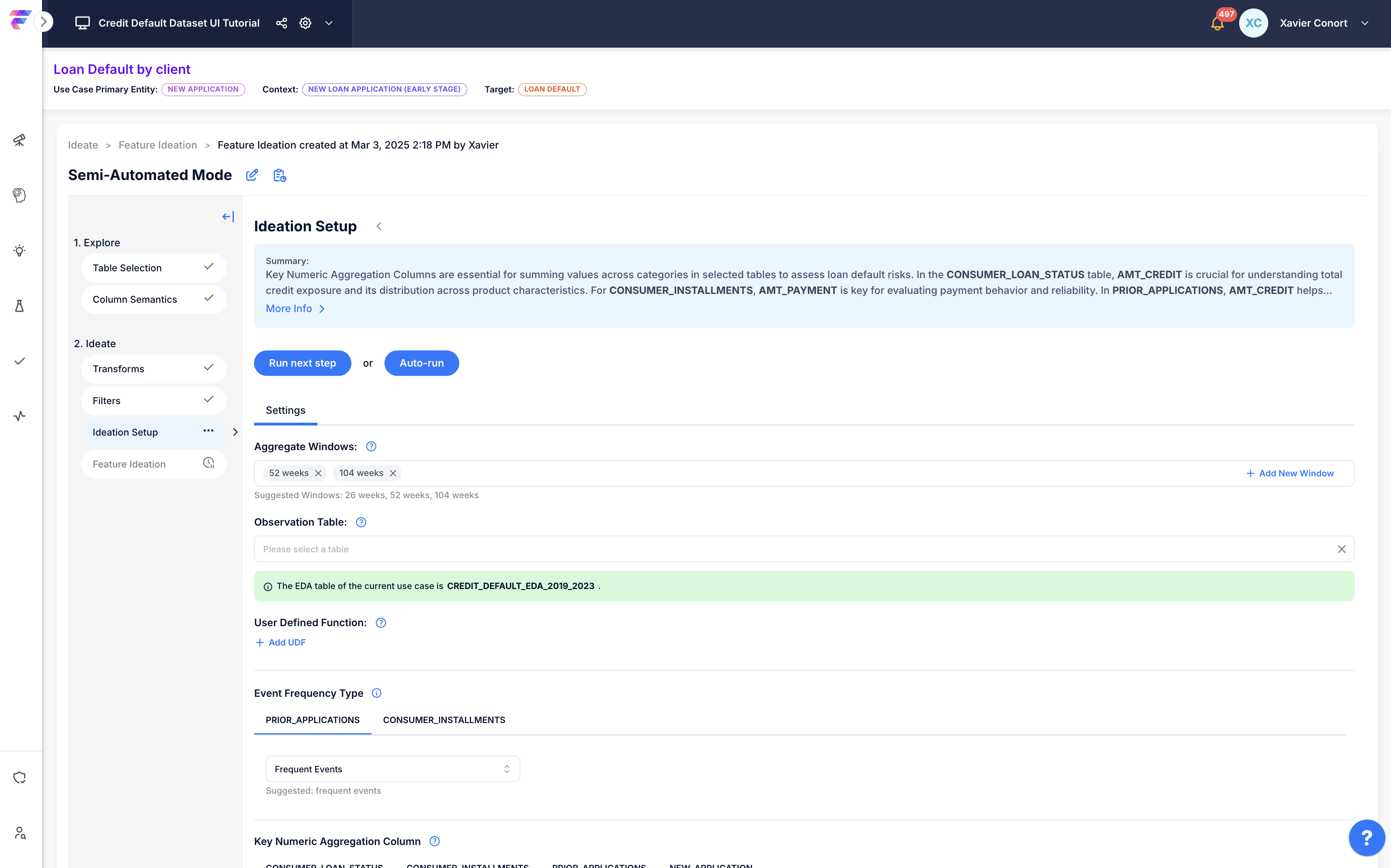The height and width of the screenshot is (868, 1391).
Task: Open the Column Semantics step
Action: click(153, 299)
